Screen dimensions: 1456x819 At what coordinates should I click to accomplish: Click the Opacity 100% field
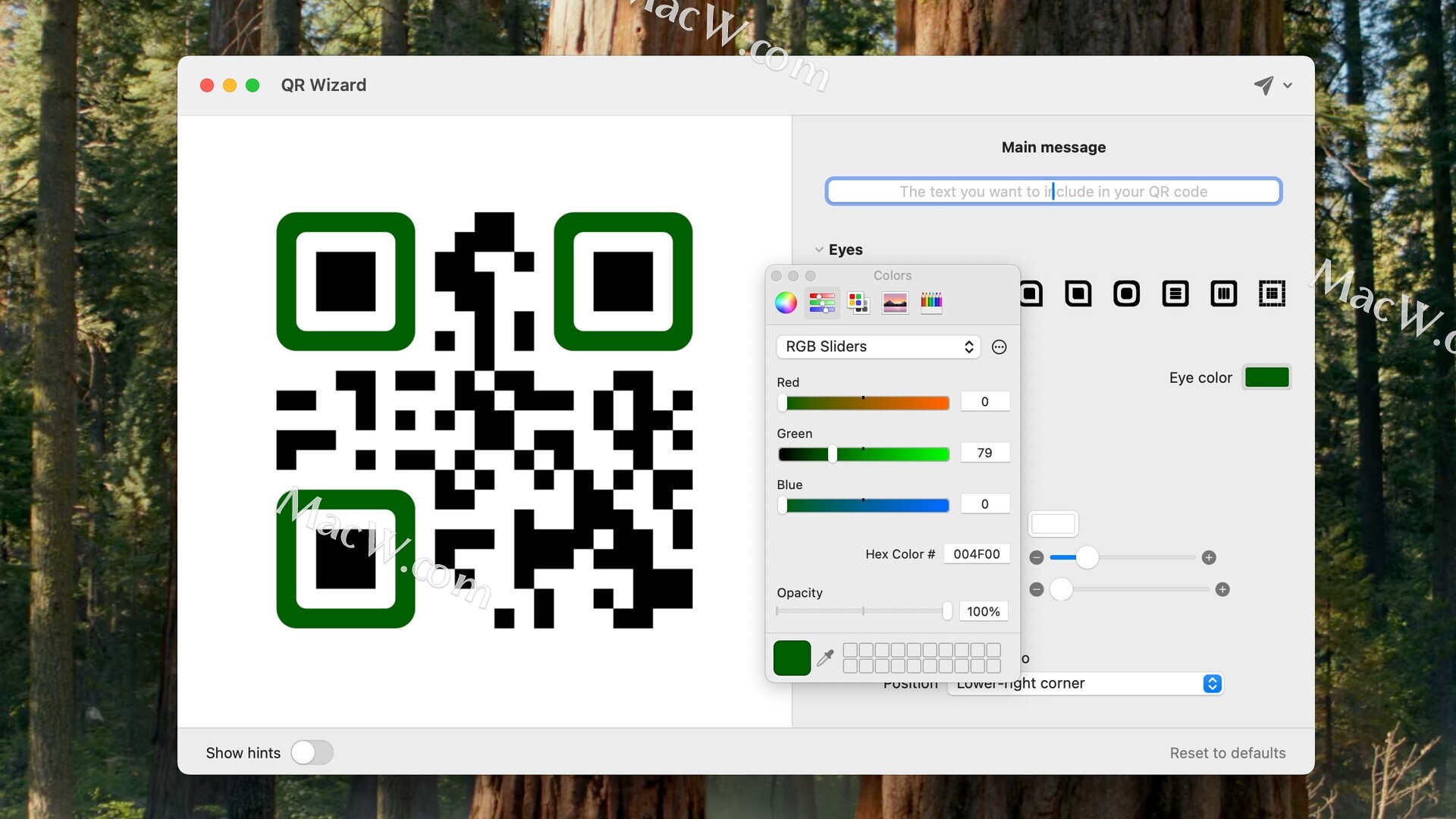pos(983,611)
